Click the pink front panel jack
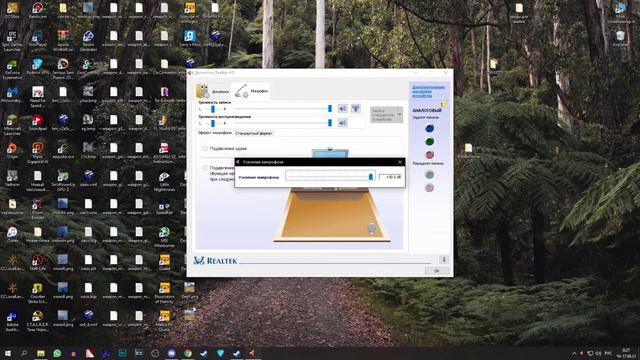This screenshot has height=360, width=640. (429, 188)
